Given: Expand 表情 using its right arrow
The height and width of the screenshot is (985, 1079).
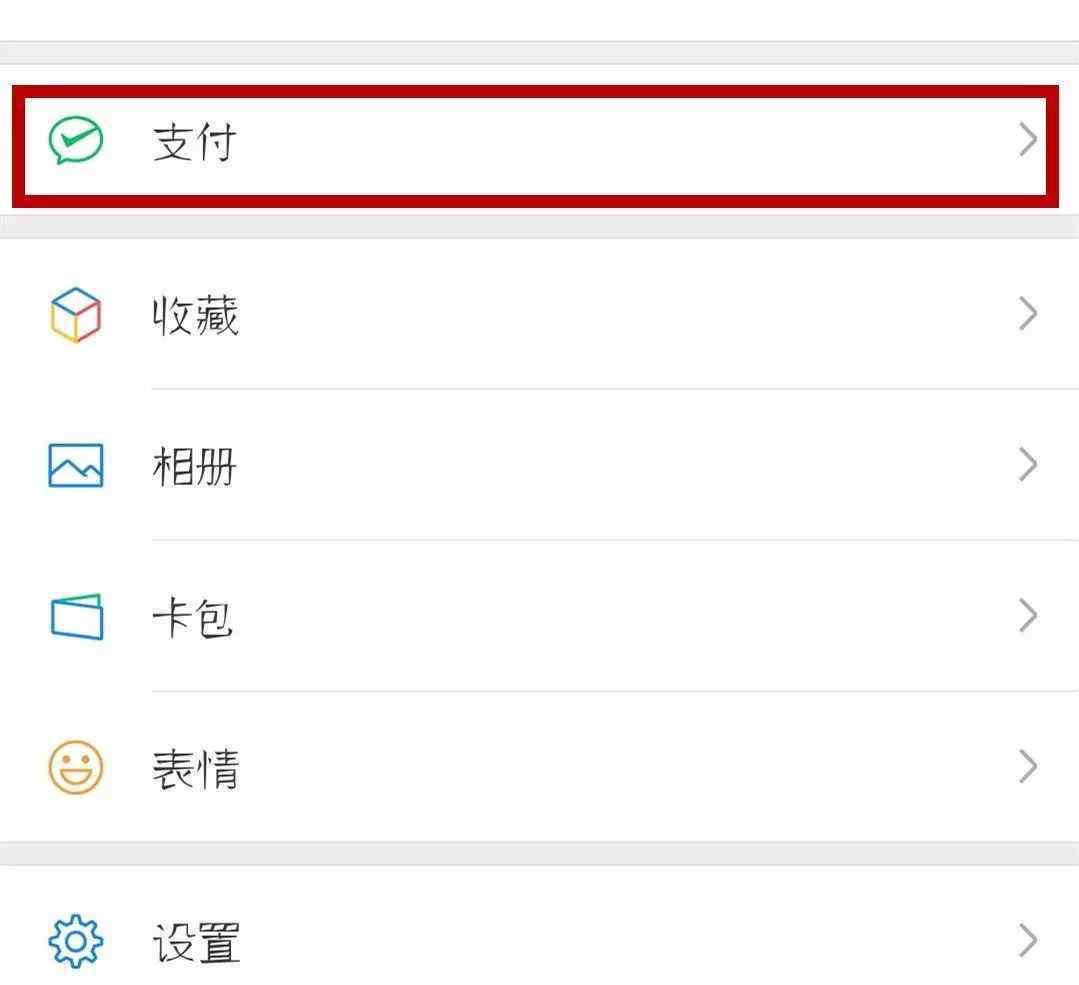Looking at the screenshot, I should pos(1027,768).
